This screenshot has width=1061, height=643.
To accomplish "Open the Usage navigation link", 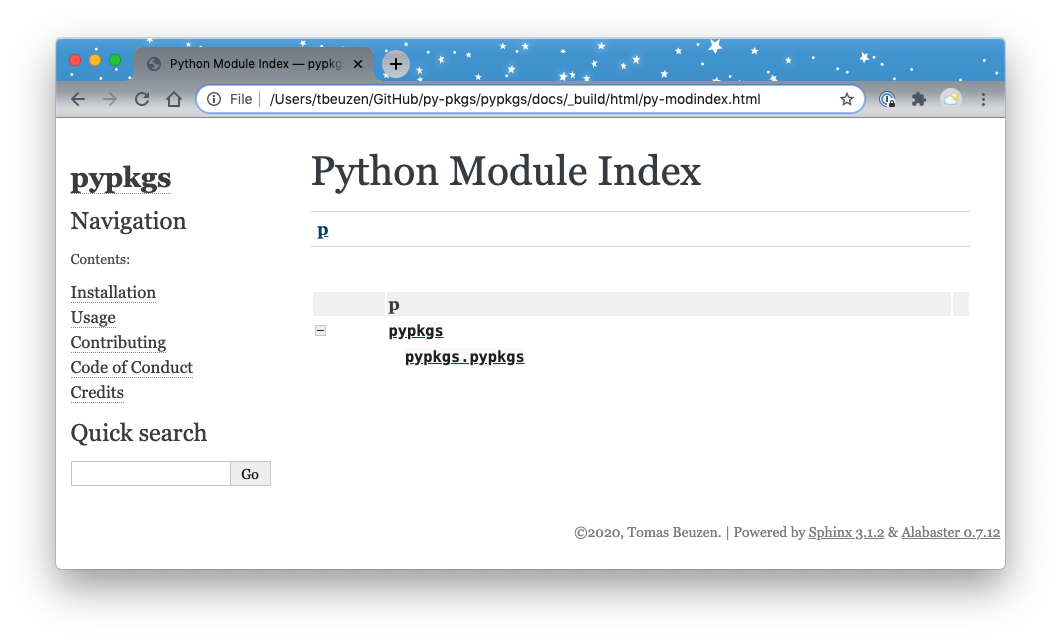I will click(x=93, y=317).
